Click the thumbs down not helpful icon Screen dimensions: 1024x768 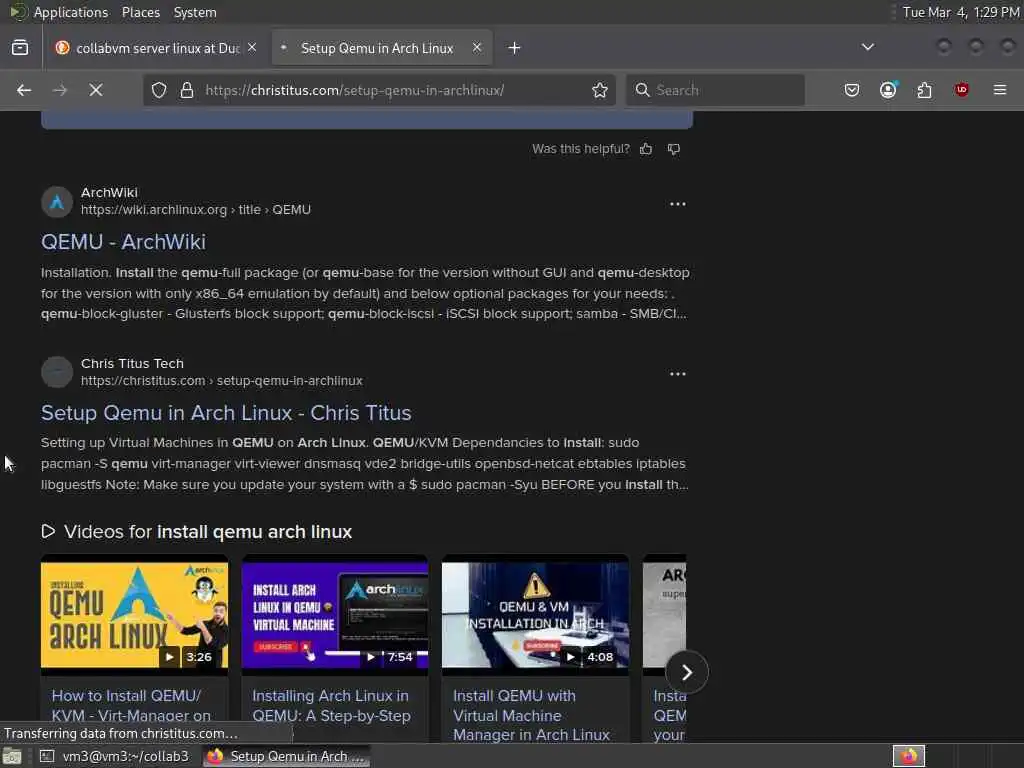point(674,149)
